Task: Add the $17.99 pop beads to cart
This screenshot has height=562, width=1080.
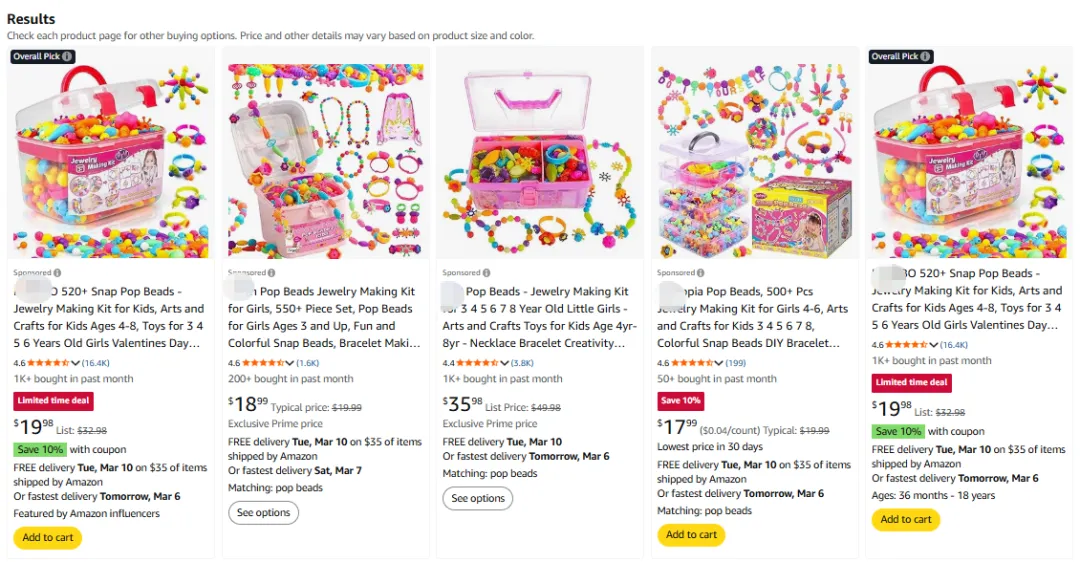Action: [x=691, y=534]
